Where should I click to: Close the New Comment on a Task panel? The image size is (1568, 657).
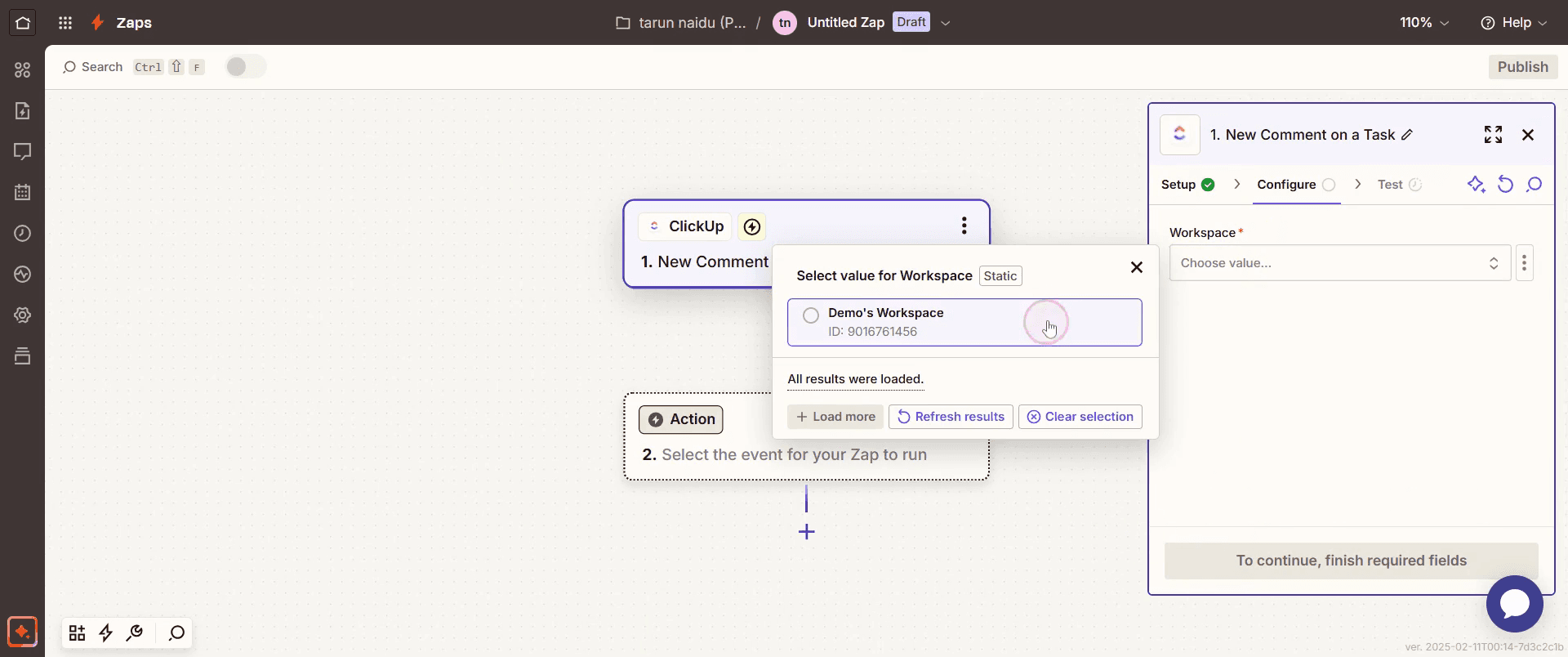(x=1528, y=135)
